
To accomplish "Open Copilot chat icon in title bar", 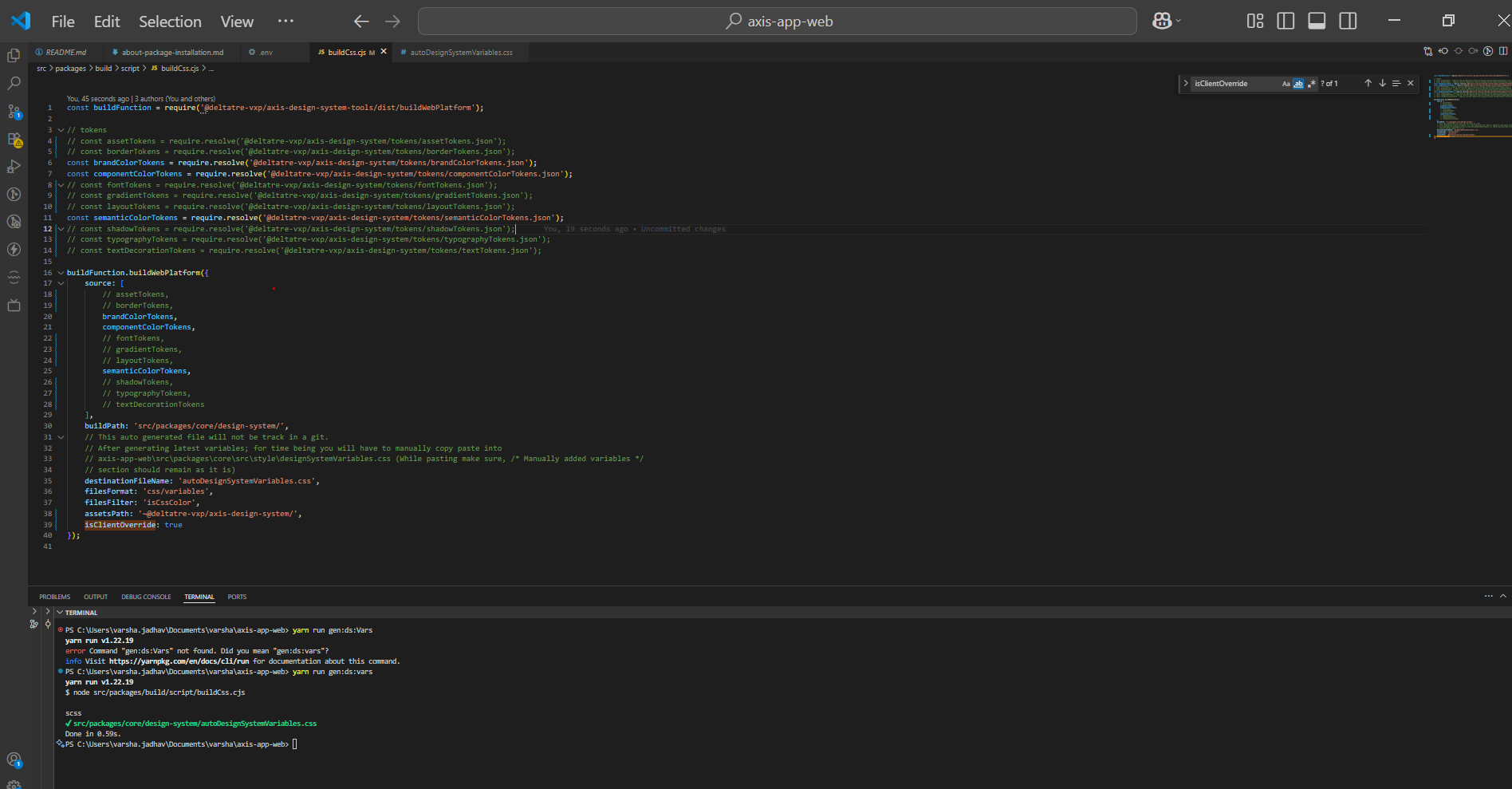I will (1162, 22).
